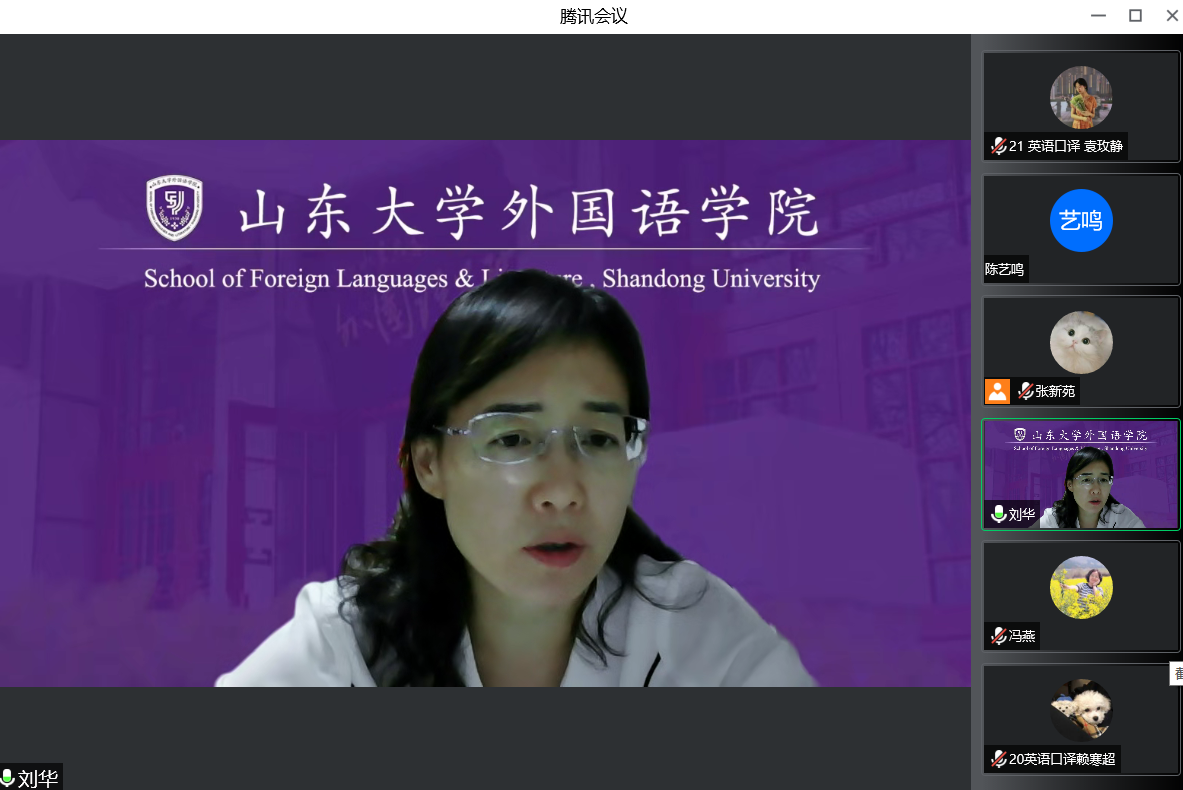This screenshot has width=1183, height=790.
Task: Minimize the 腾讯会议 window
Action: 1098,16
